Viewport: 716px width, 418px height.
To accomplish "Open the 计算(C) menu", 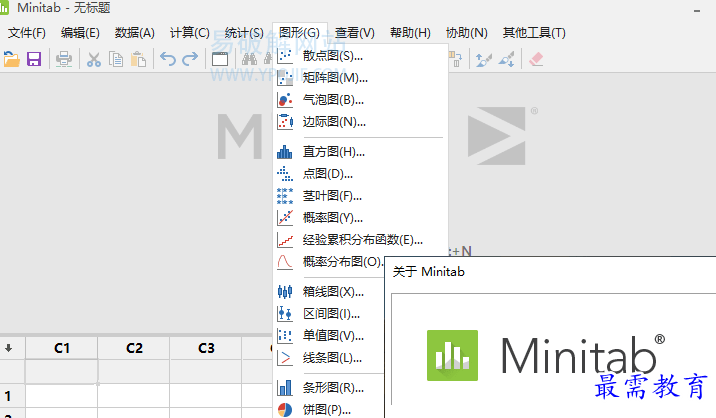I will (x=190, y=33).
